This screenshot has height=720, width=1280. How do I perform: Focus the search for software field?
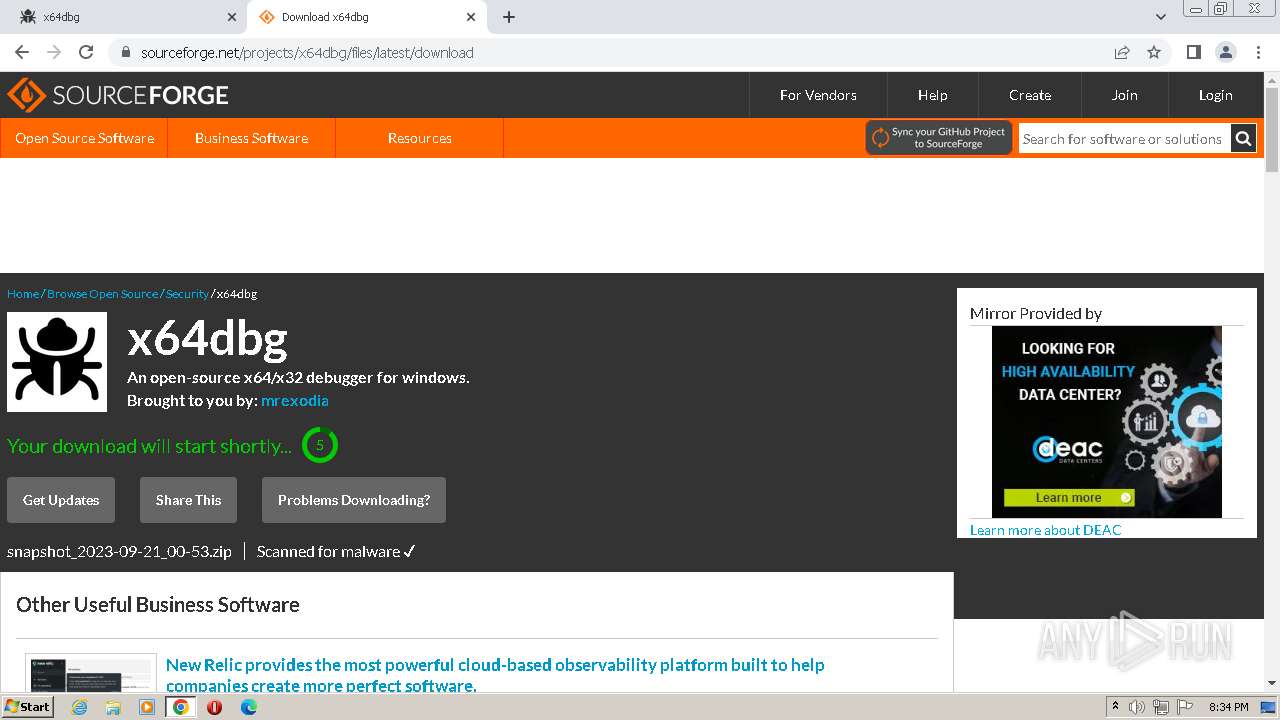pyautogui.click(x=1124, y=139)
